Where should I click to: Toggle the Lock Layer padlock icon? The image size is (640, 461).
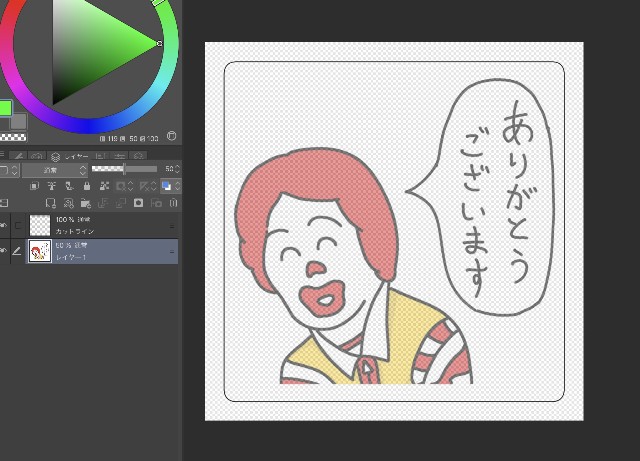pyautogui.click(x=87, y=186)
